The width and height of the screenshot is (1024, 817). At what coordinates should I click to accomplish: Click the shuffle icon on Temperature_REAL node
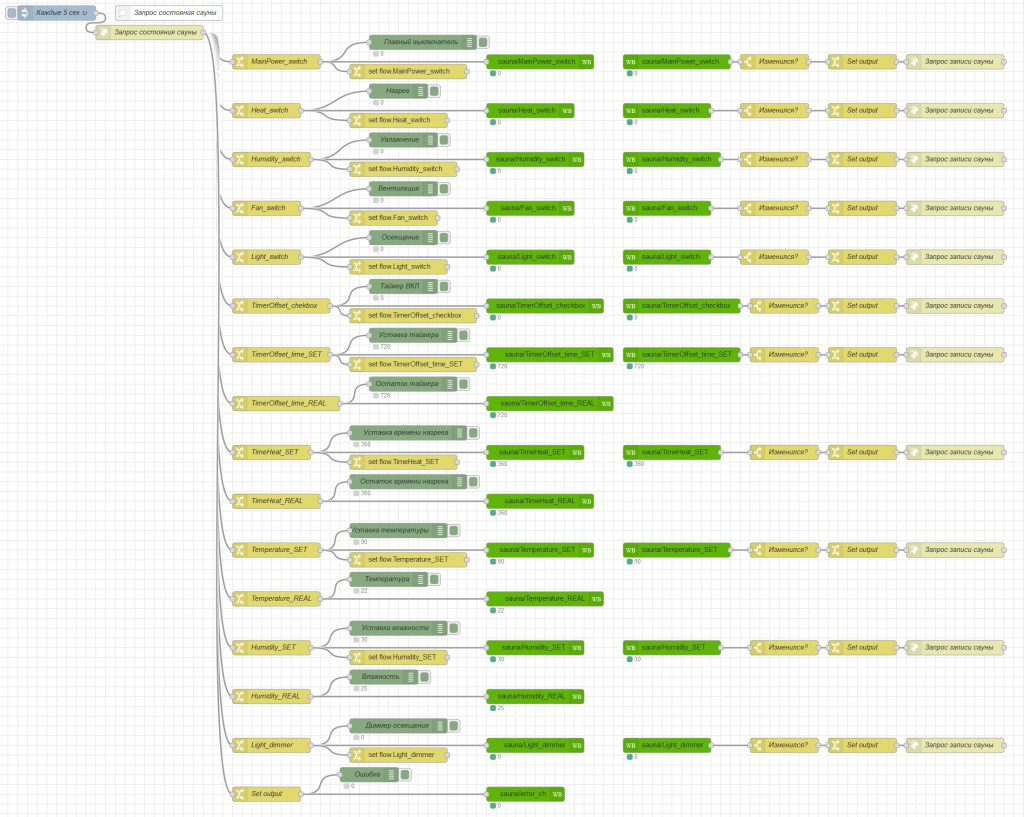pos(240,598)
